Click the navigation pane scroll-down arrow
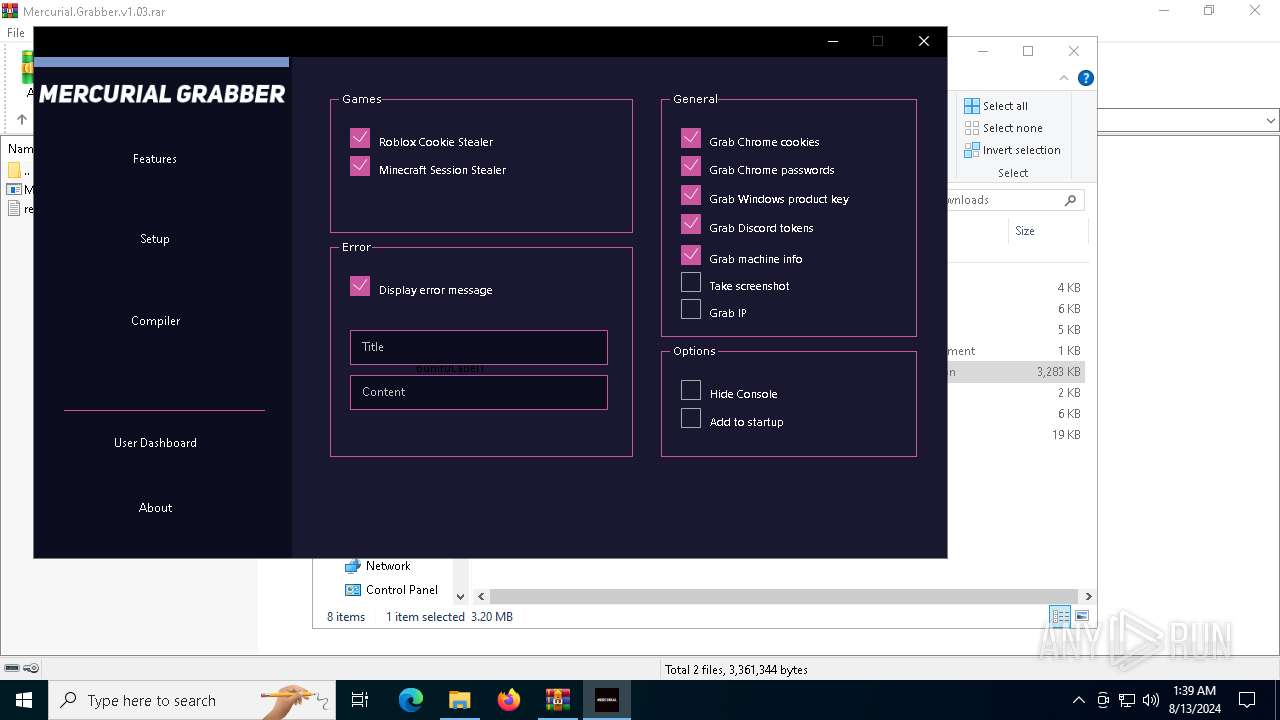The image size is (1280, 720). click(460, 596)
